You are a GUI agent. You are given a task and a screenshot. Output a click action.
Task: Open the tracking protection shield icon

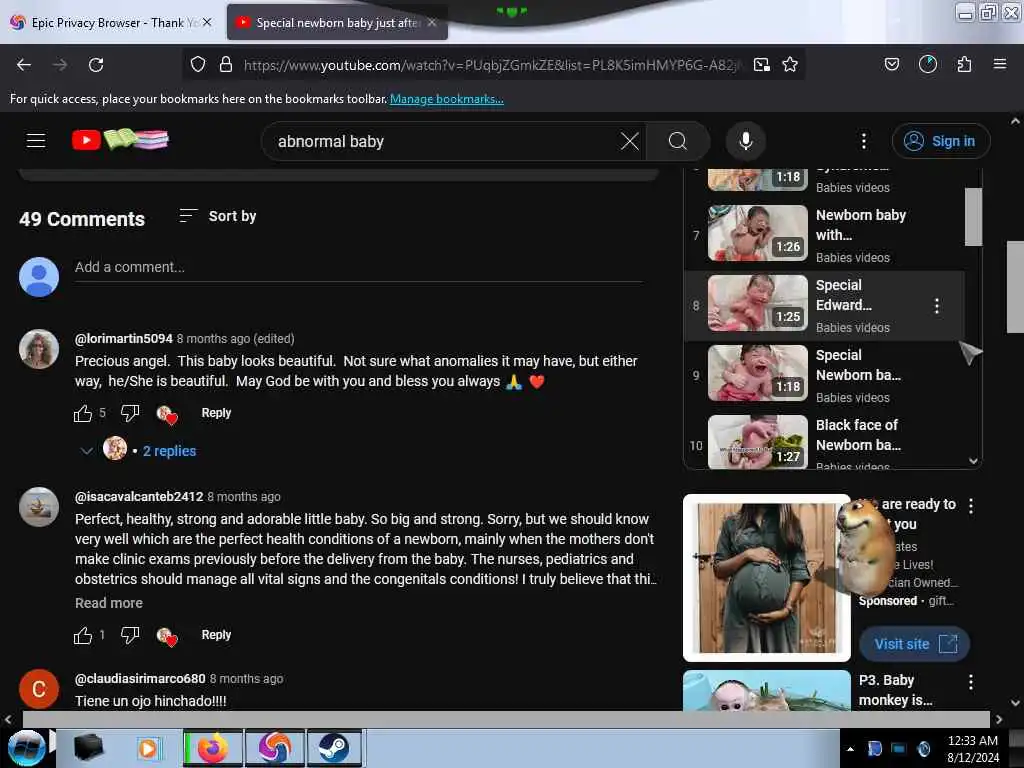197,65
